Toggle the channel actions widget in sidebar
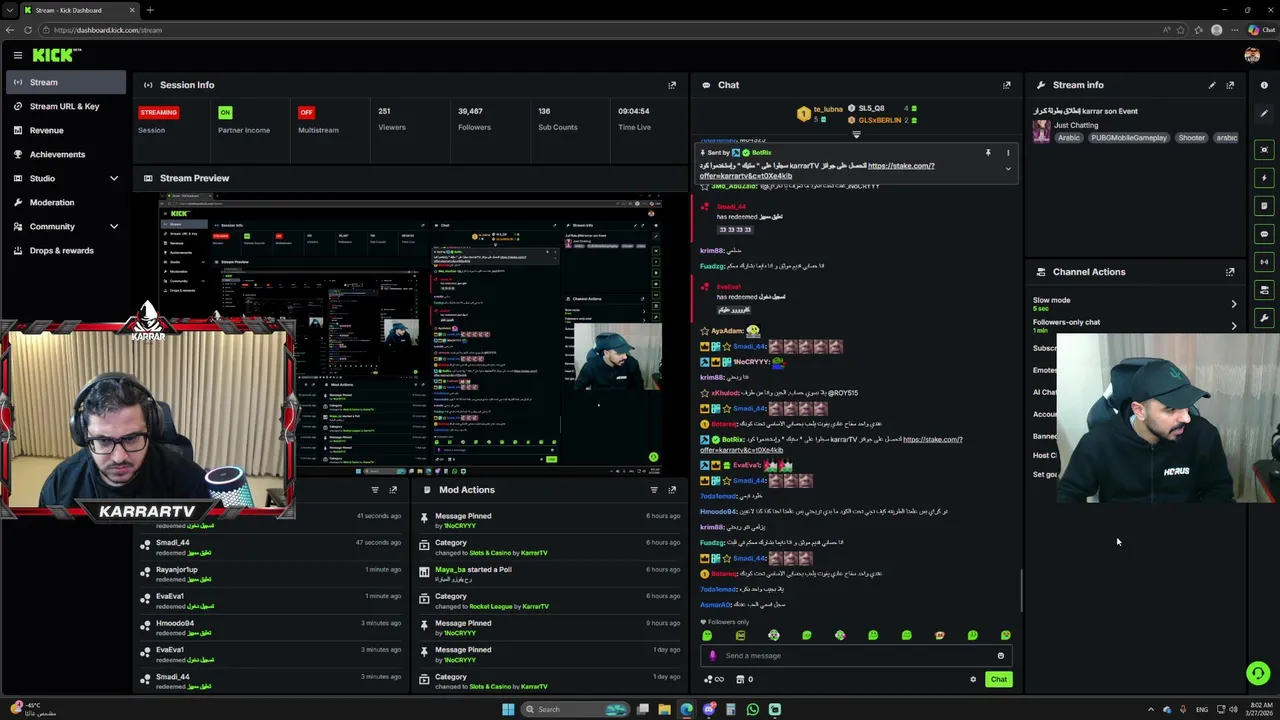 point(1264,290)
